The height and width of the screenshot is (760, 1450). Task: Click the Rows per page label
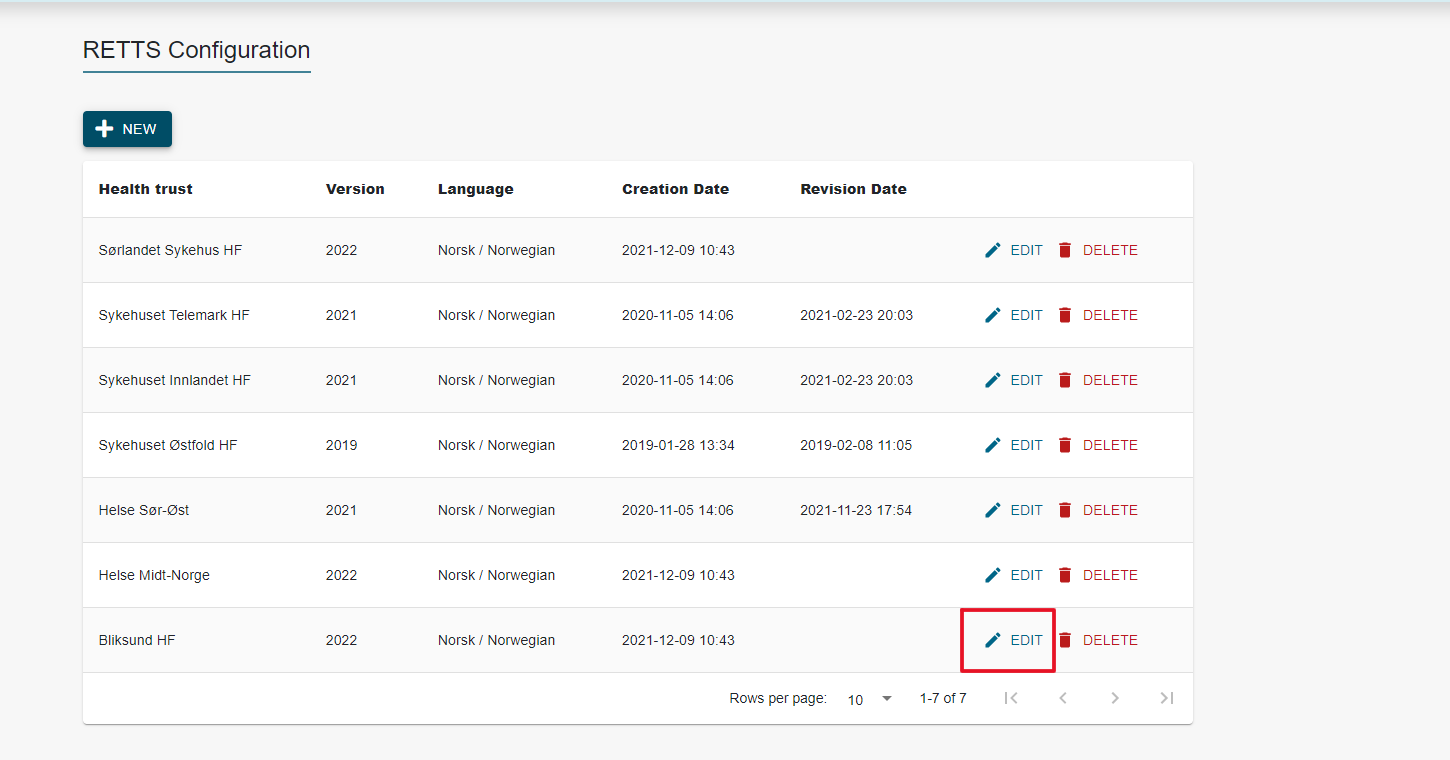point(778,698)
